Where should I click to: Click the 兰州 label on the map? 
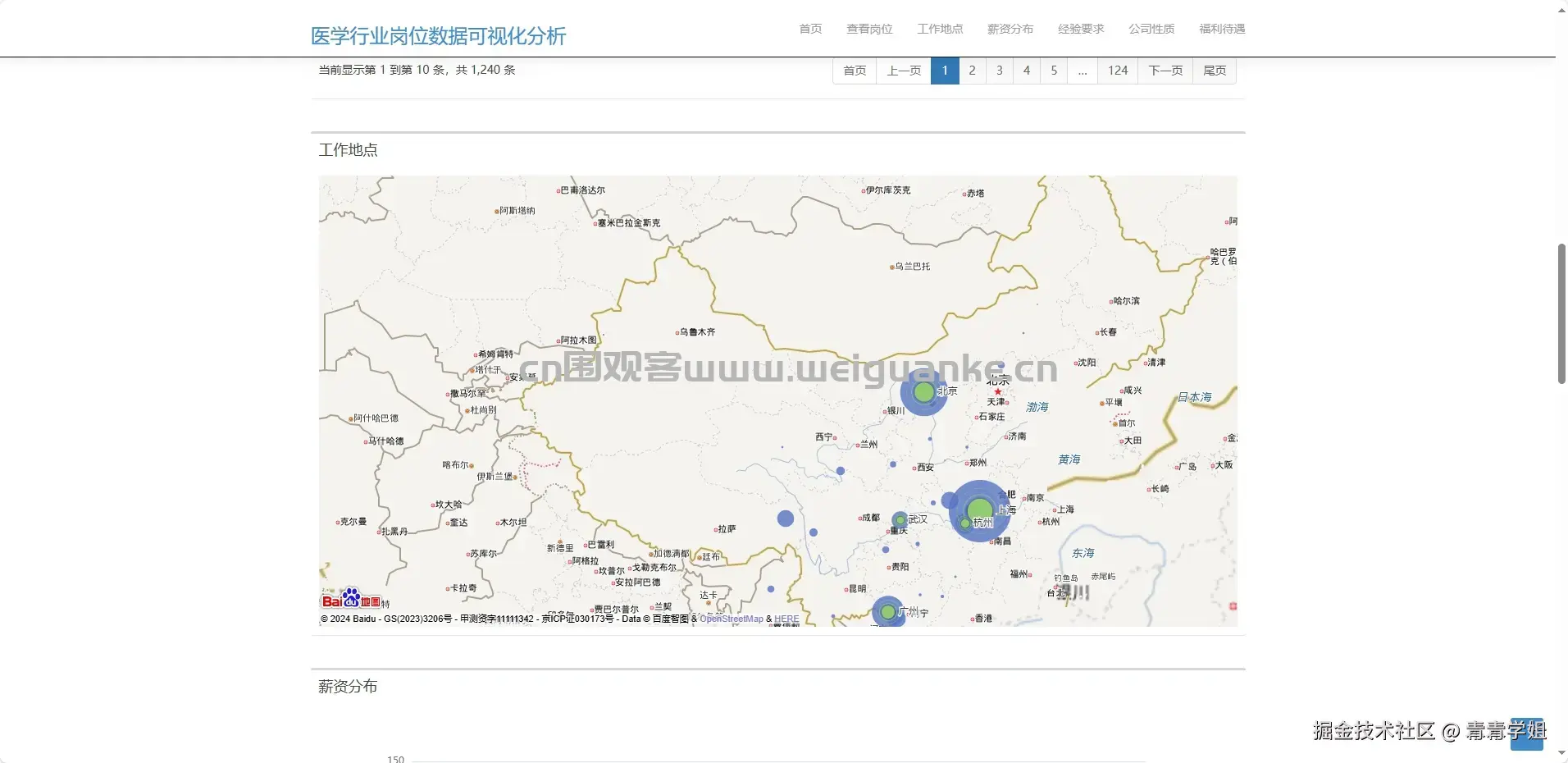click(x=868, y=445)
